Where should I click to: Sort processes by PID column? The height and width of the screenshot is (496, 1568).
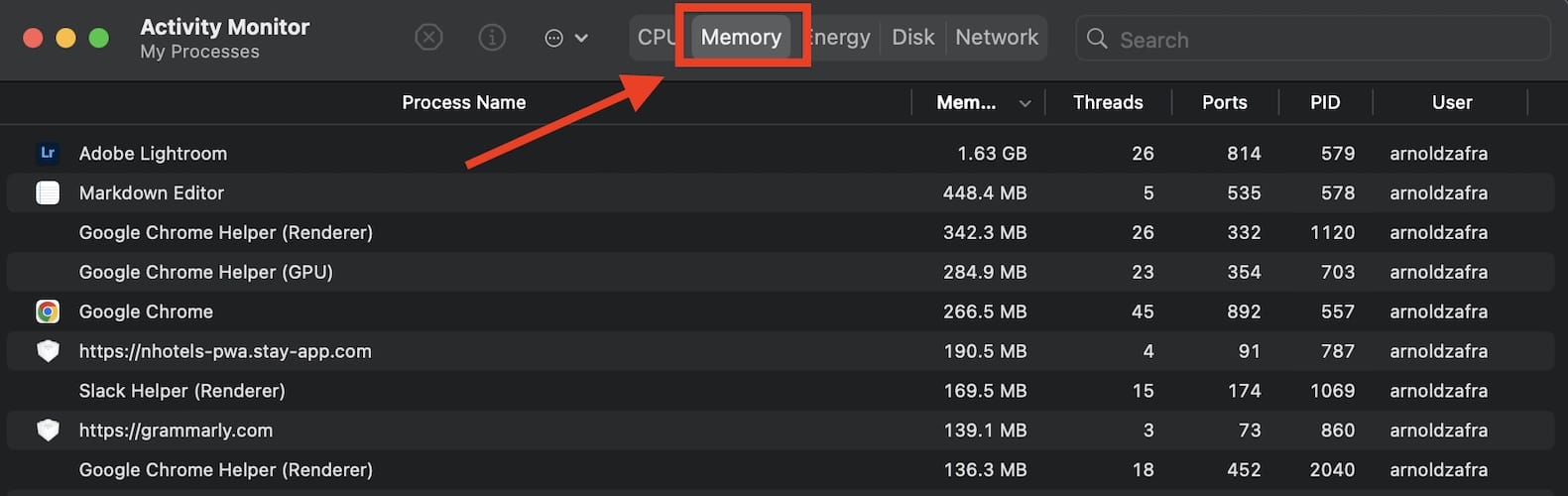[x=1325, y=102]
